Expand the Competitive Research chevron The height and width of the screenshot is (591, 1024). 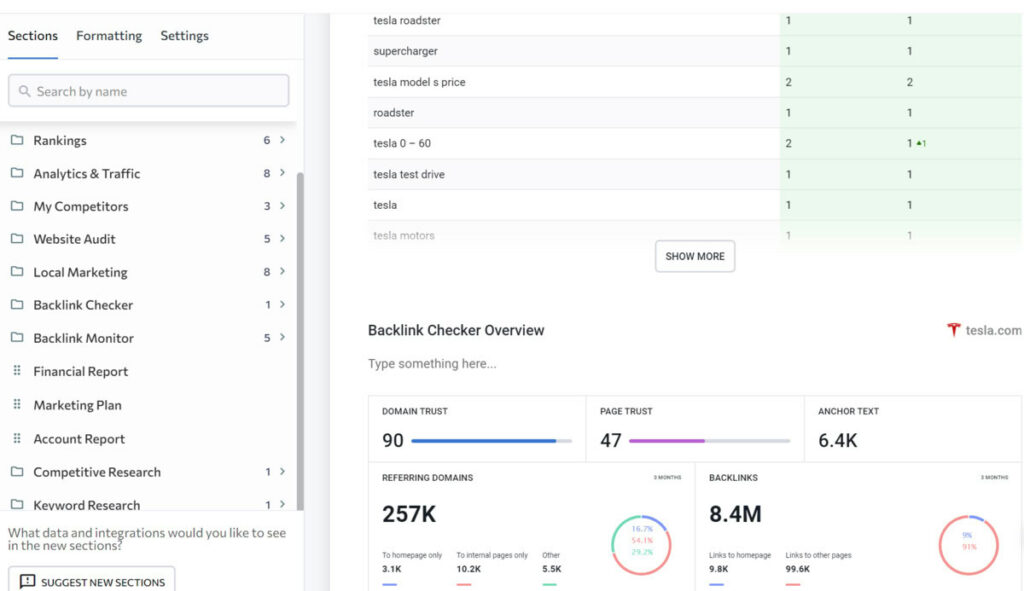pos(282,471)
